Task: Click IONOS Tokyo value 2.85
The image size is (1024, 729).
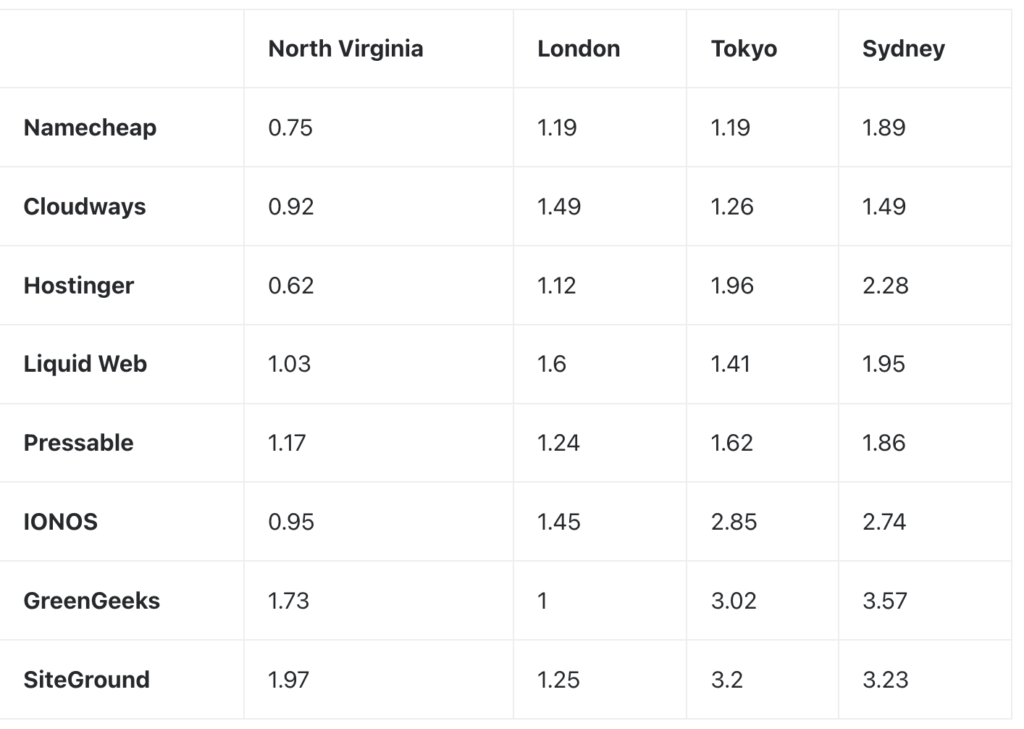Action: pyautogui.click(x=733, y=522)
